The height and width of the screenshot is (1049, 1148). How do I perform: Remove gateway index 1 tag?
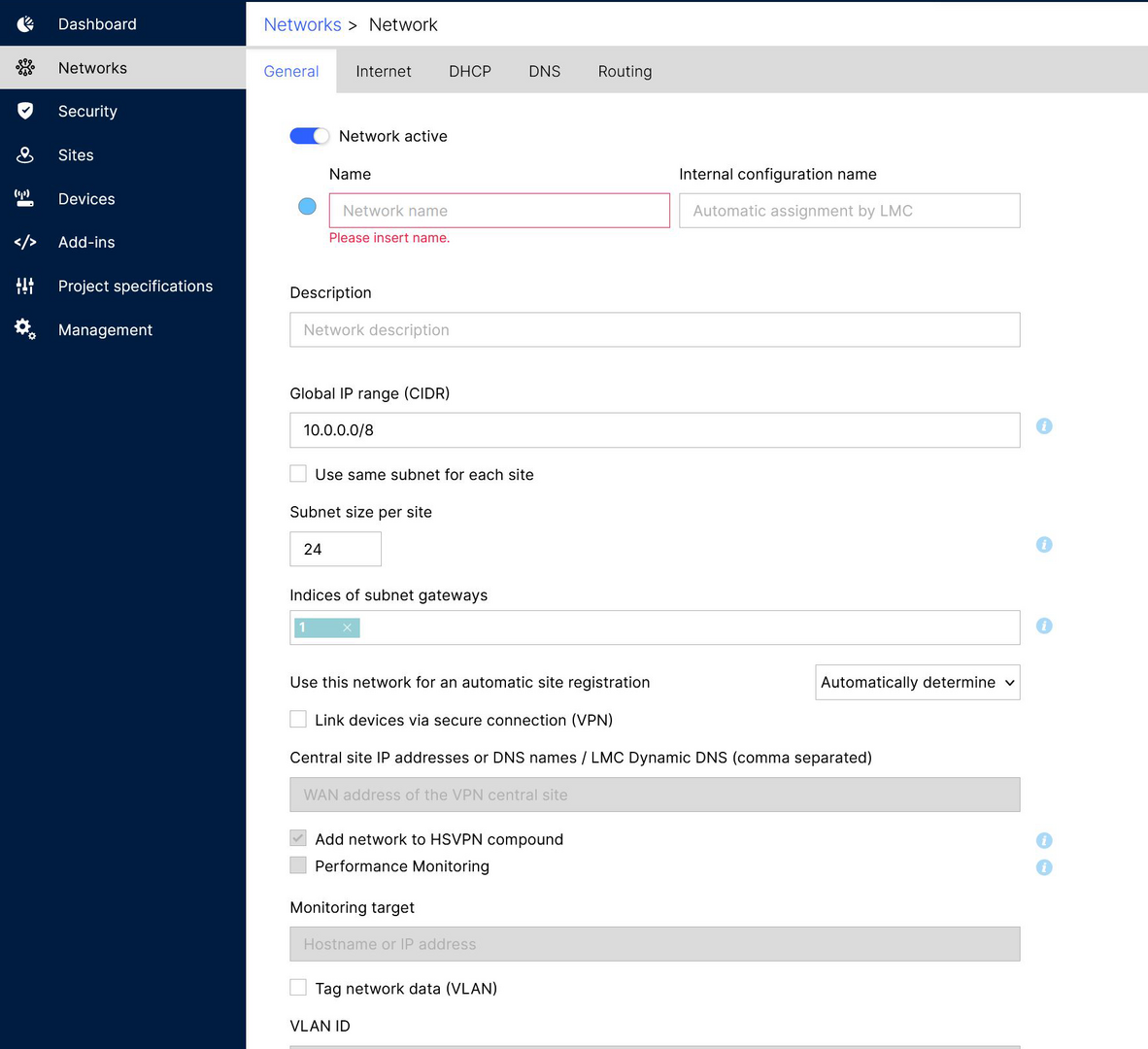(347, 627)
